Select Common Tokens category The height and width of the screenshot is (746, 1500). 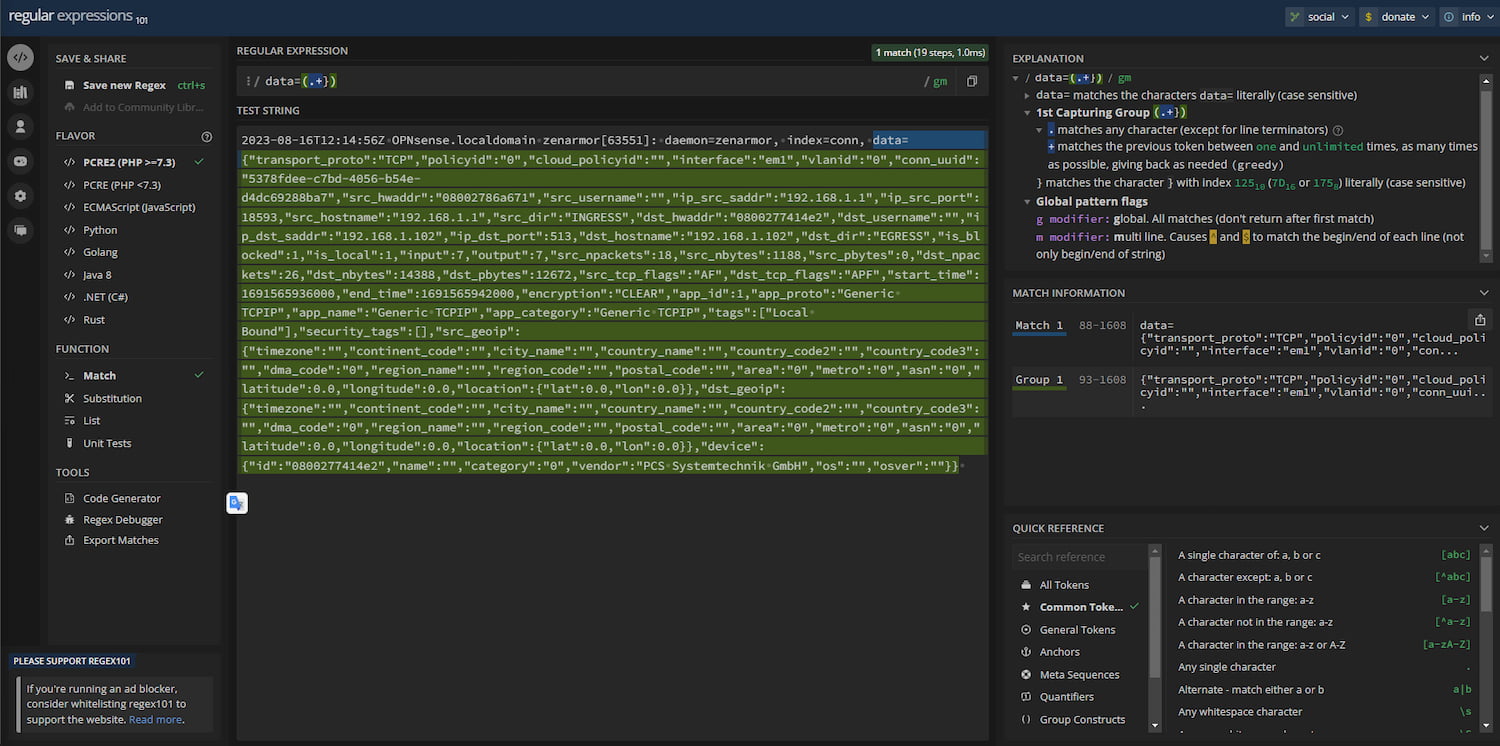pos(1079,607)
